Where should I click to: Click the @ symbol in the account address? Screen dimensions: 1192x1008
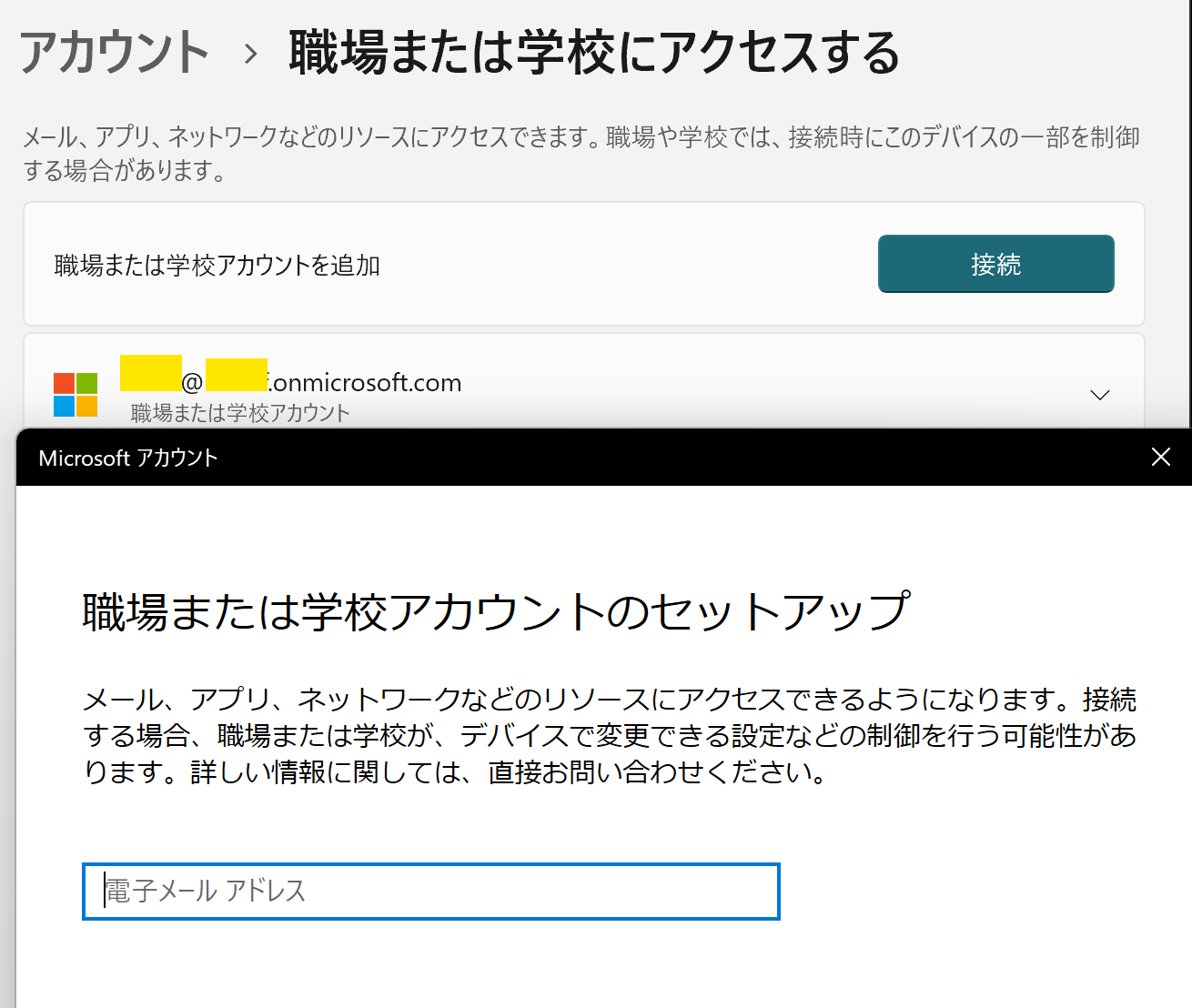(x=193, y=383)
